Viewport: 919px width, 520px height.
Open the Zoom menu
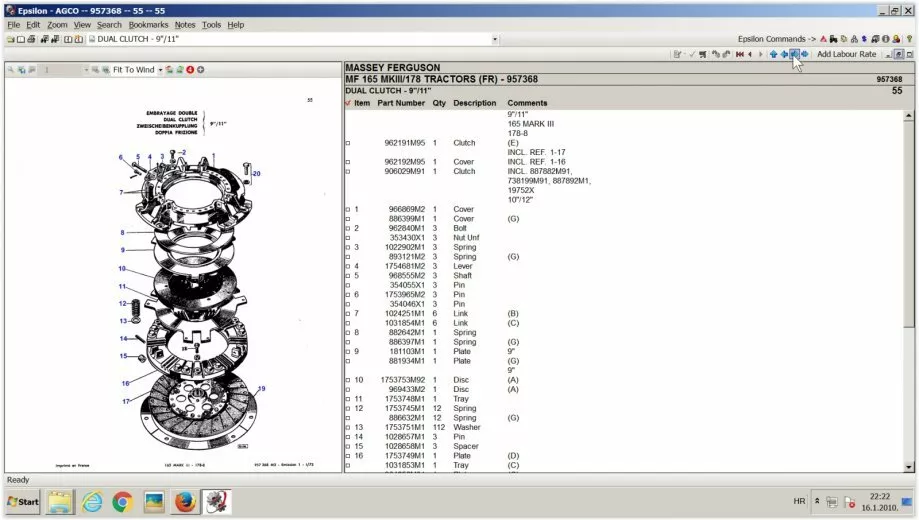(57, 25)
